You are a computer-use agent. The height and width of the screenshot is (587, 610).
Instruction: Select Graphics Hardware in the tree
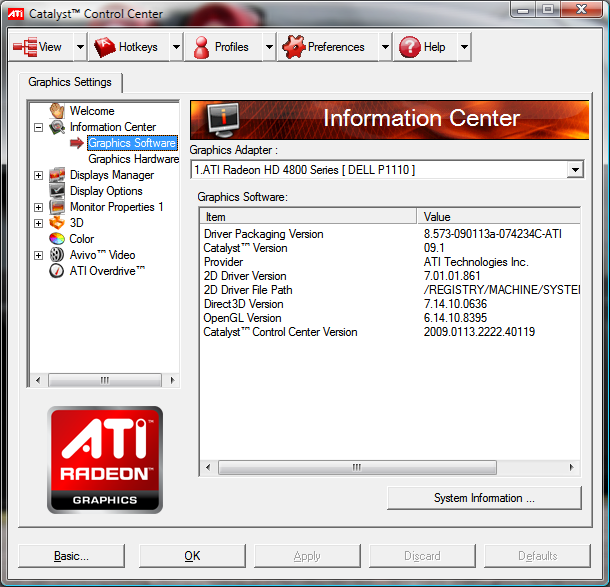[134, 159]
